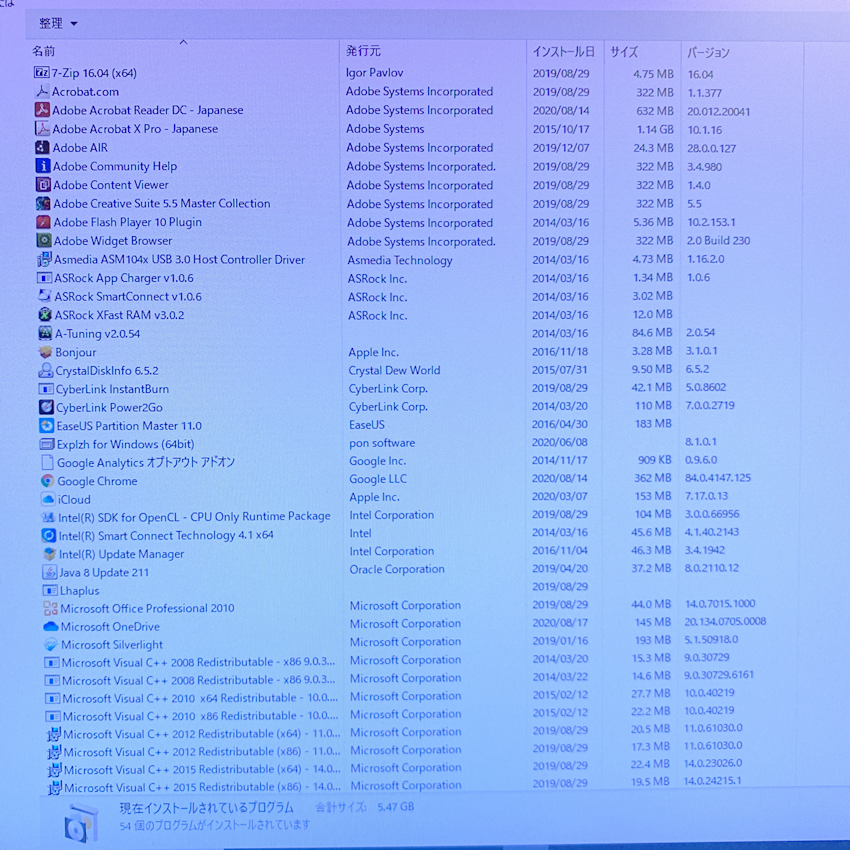The height and width of the screenshot is (850, 850).
Task: Click the publisher Asmedia Technology
Action: click(400, 260)
